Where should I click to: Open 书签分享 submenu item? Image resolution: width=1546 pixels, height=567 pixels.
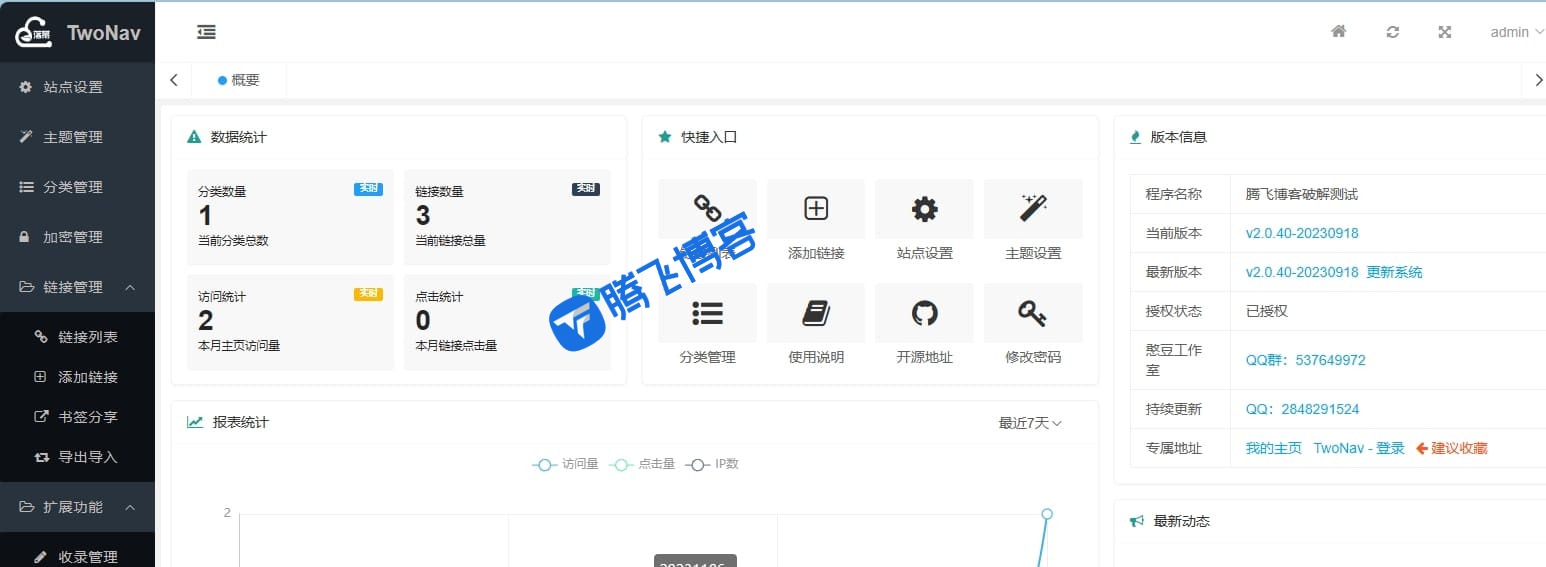click(x=77, y=417)
